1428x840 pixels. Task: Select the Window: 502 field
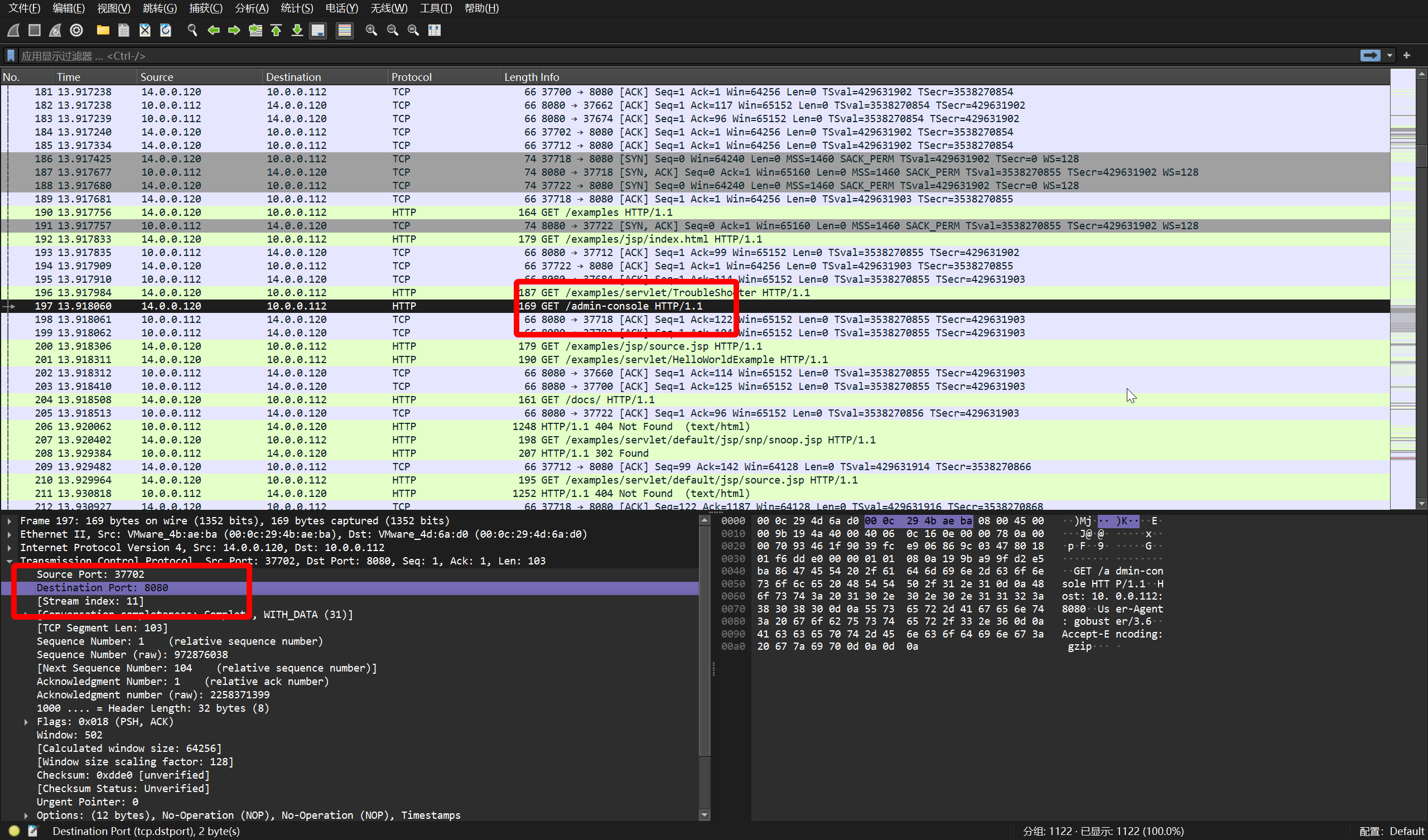click(350, 735)
